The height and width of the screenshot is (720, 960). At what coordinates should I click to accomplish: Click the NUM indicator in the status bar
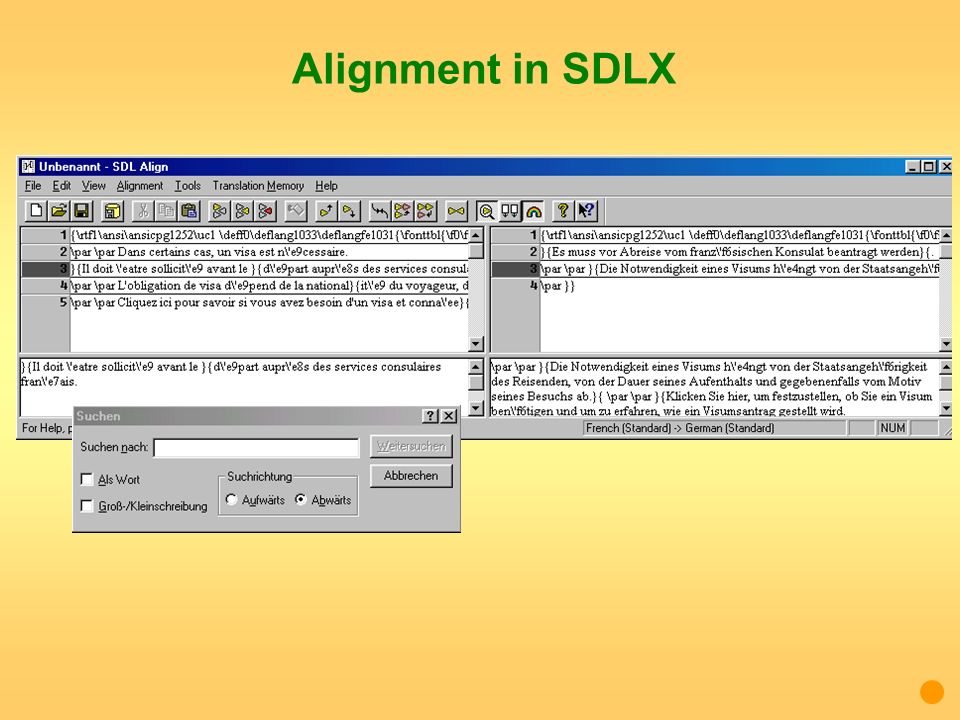point(892,428)
